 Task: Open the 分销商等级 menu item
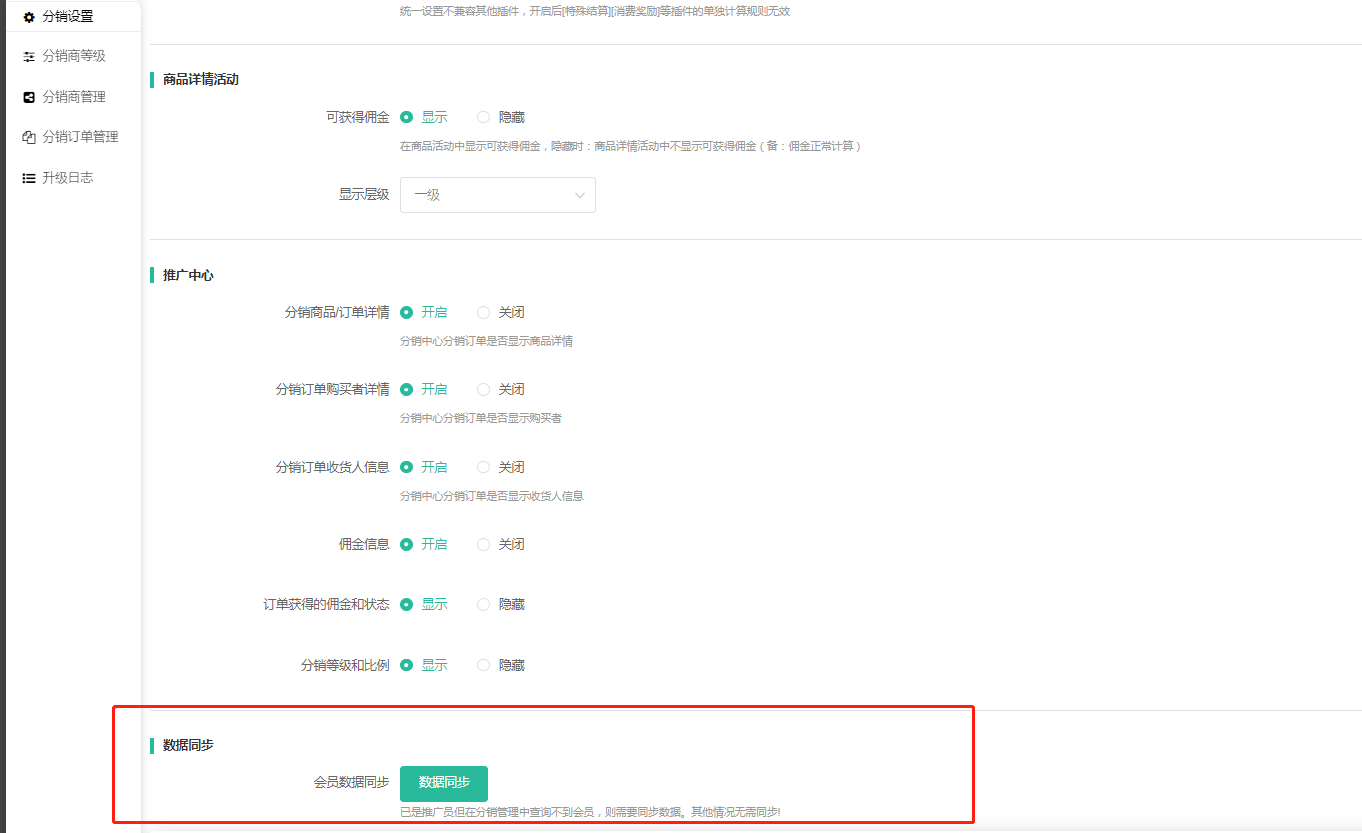pyautogui.click(x=73, y=57)
